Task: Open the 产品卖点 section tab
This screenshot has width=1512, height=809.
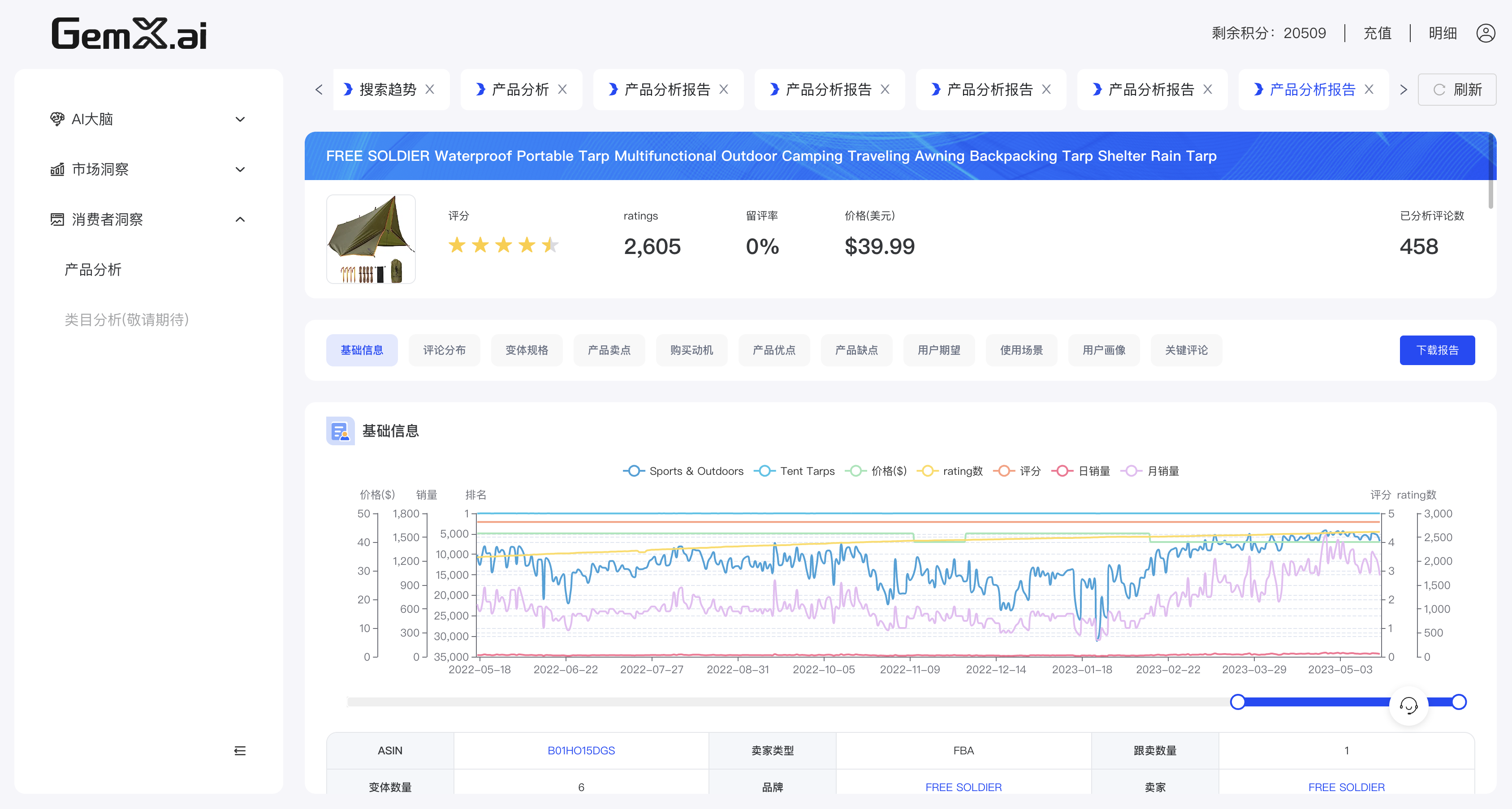Action: pos(609,350)
